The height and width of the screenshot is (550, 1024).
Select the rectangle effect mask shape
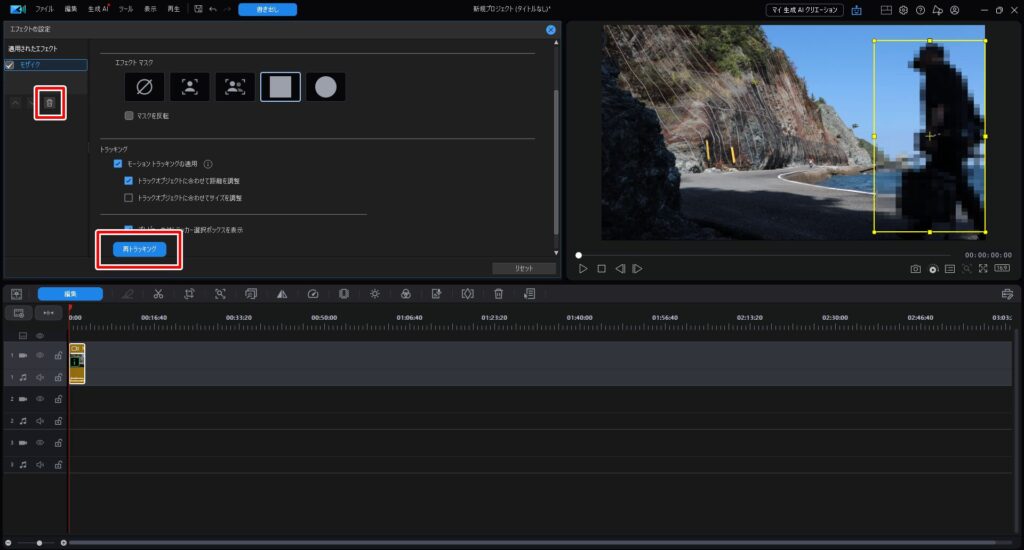(x=280, y=87)
